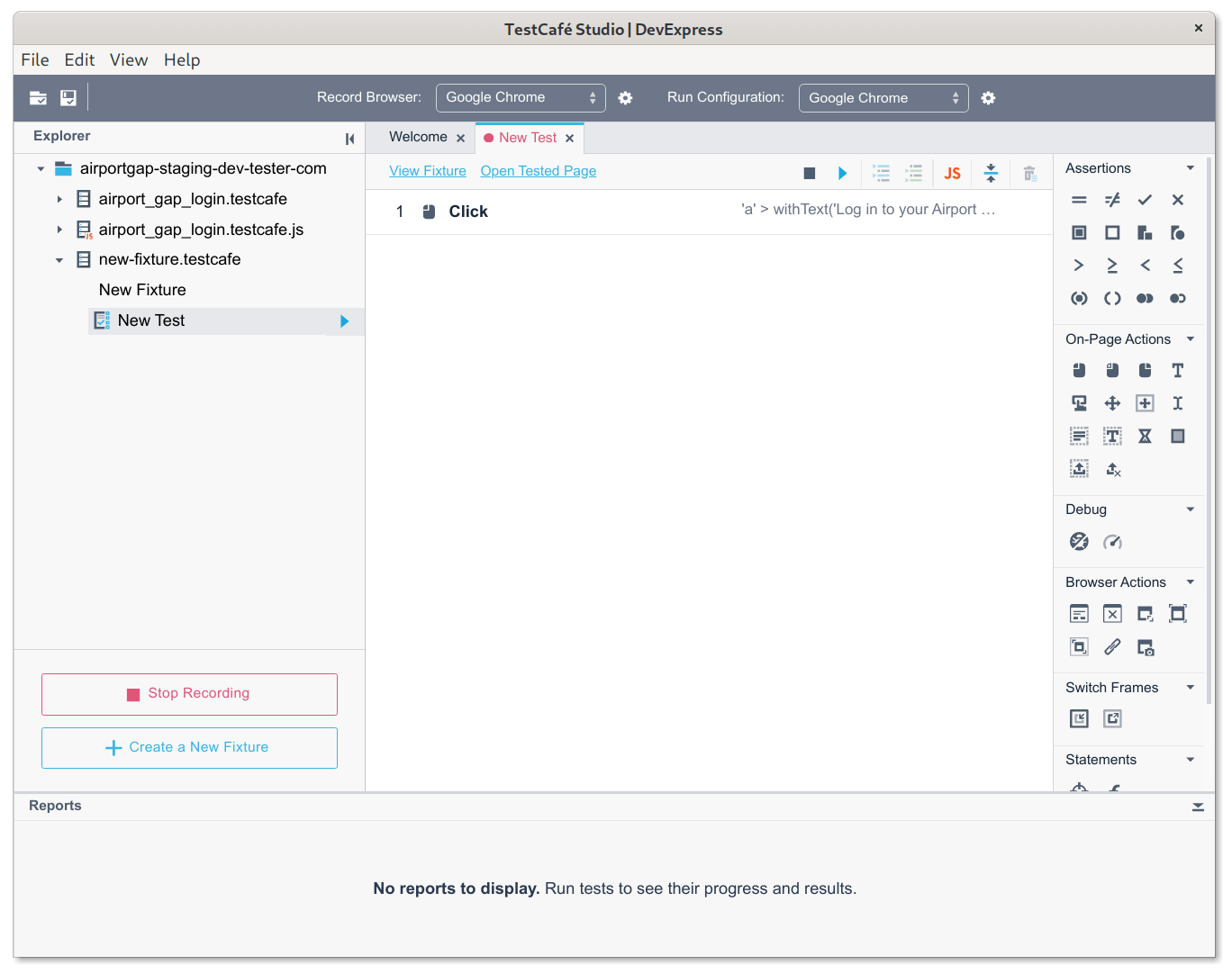Add the Greater Than or Equal assertion

point(1112,266)
